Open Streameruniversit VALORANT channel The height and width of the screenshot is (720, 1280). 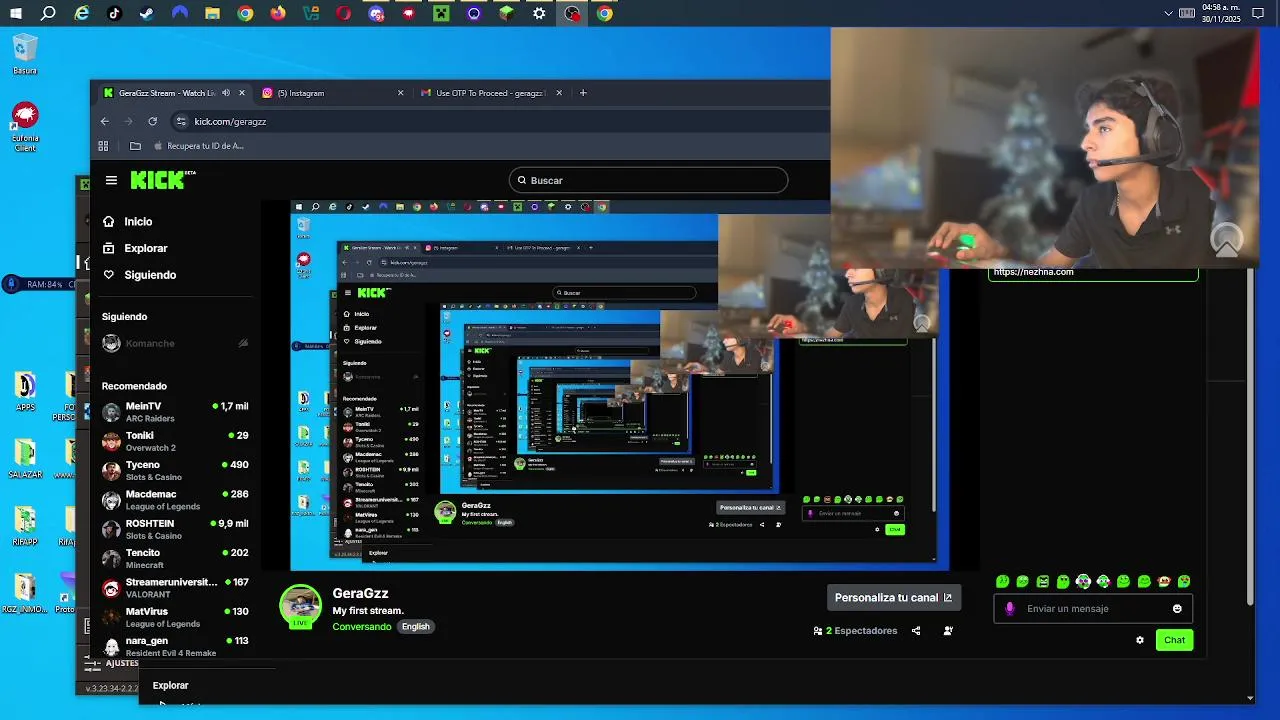(x=175, y=588)
